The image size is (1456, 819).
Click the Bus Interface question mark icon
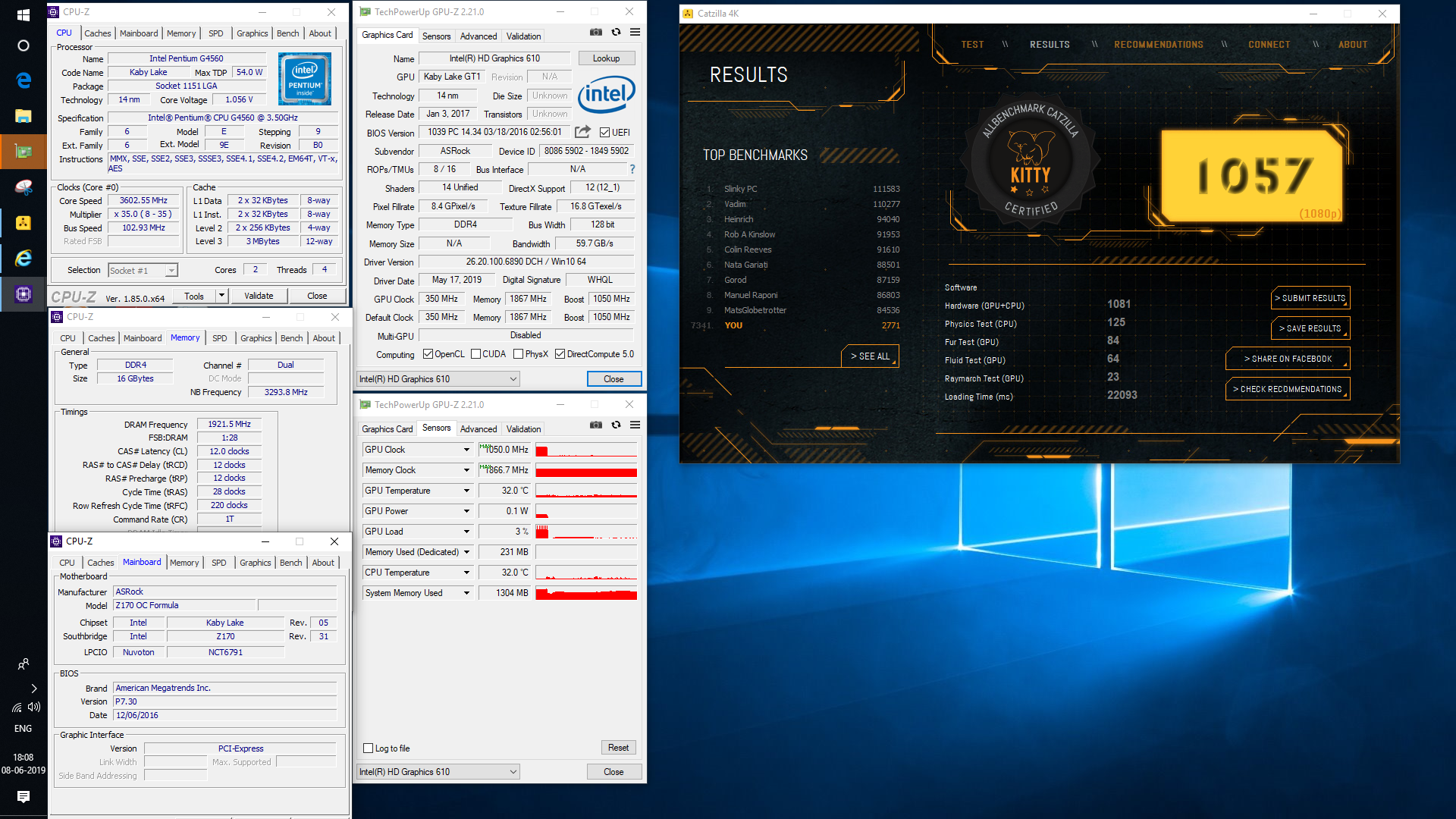(632, 169)
